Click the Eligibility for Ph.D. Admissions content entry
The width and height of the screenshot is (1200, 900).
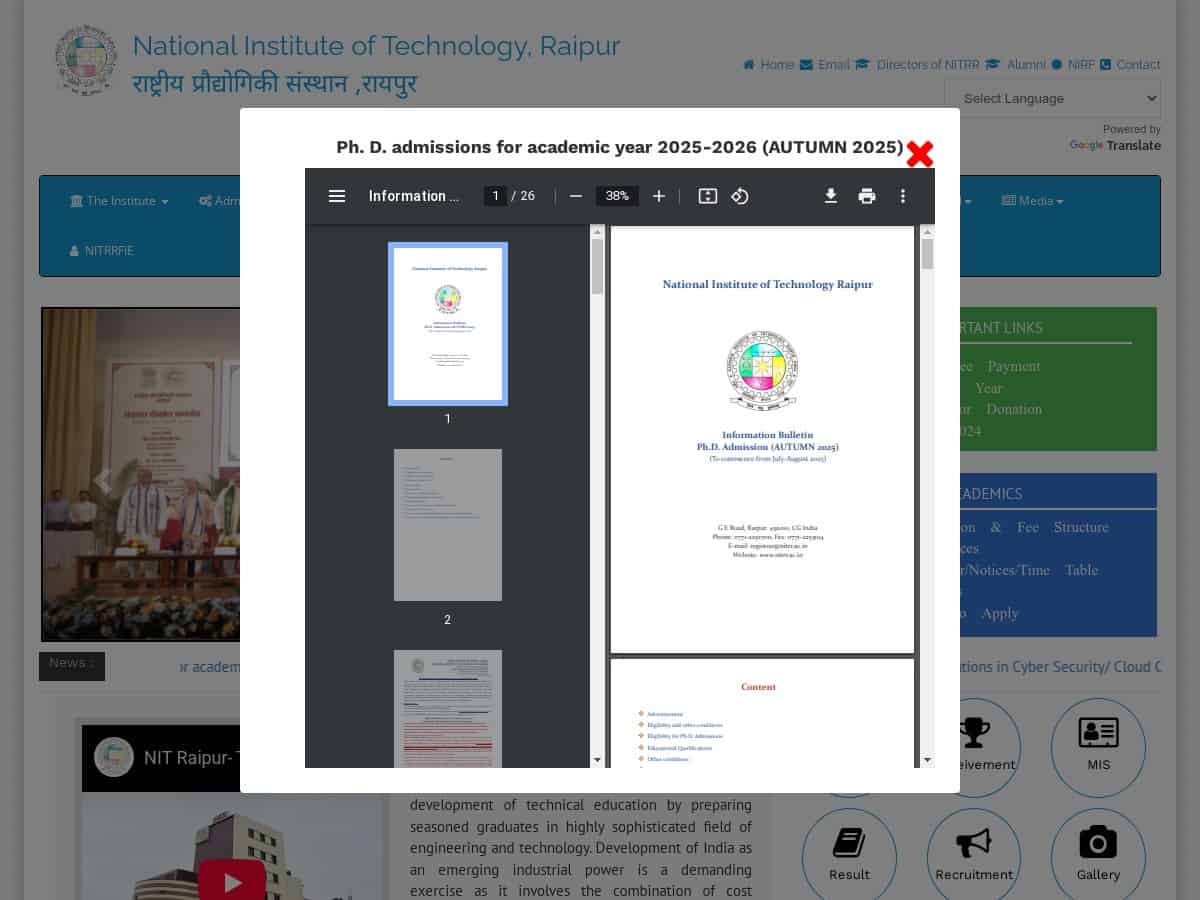point(685,736)
